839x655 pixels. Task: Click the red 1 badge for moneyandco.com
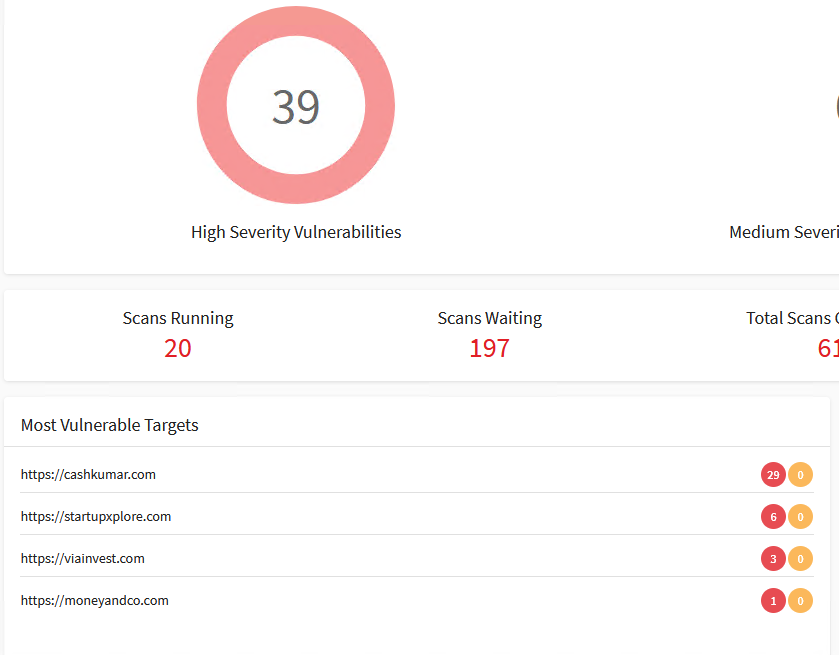(x=773, y=600)
